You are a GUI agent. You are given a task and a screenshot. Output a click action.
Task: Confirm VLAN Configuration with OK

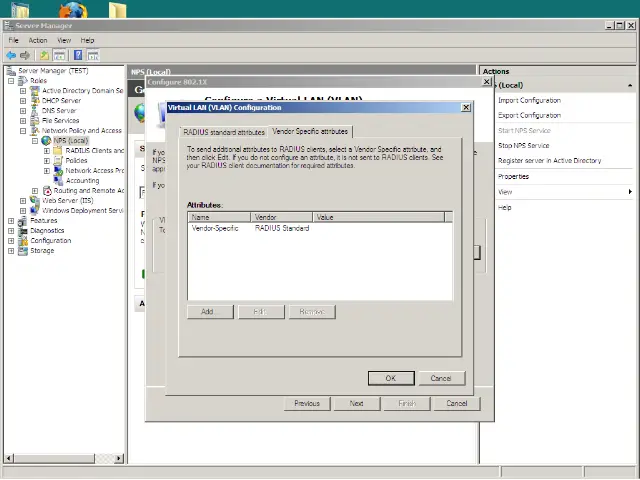click(x=391, y=378)
